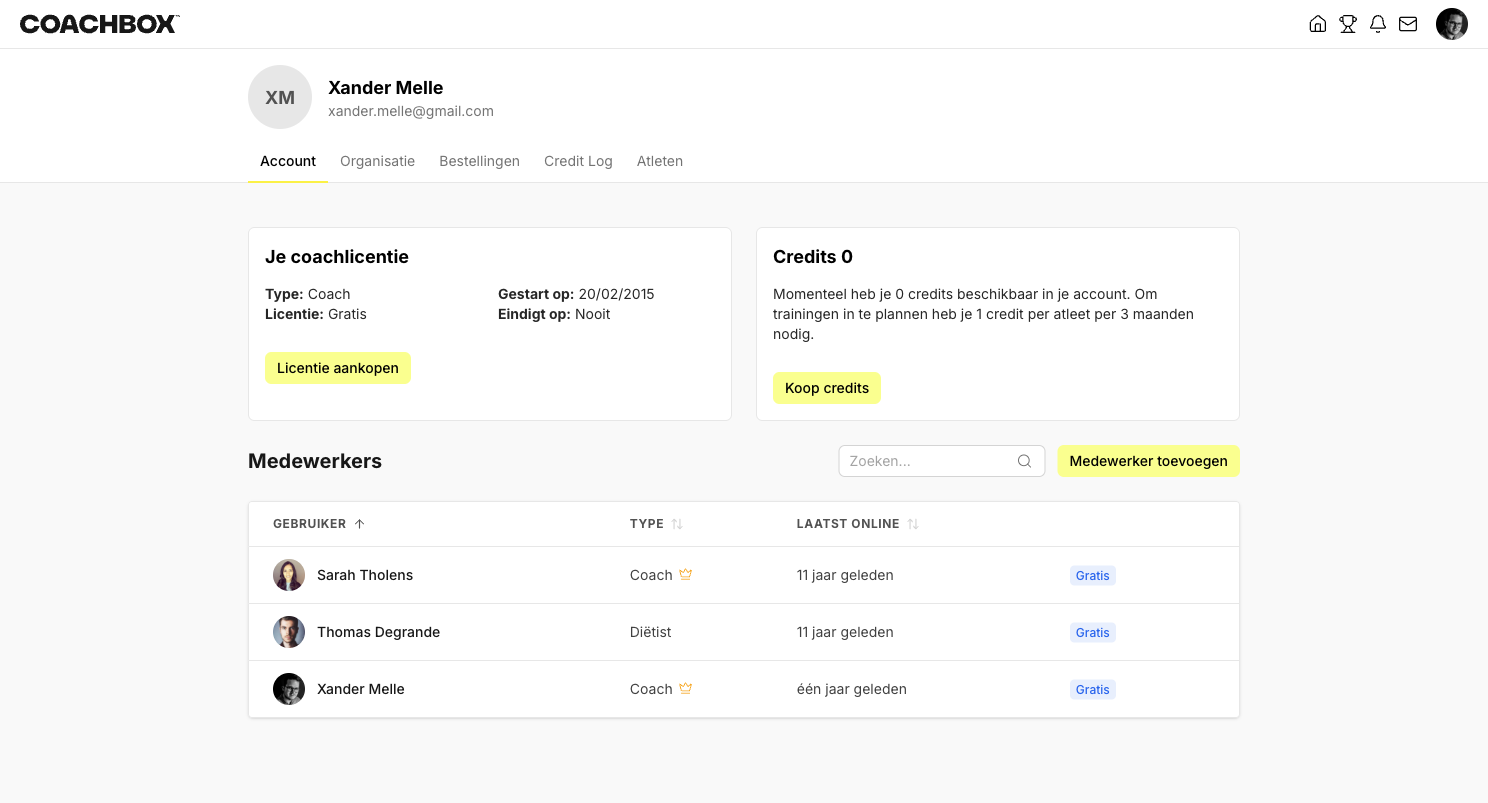1488x803 pixels.
Task: Click Sarah Tholens' avatar photo
Action: pyautogui.click(x=289, y=575)
